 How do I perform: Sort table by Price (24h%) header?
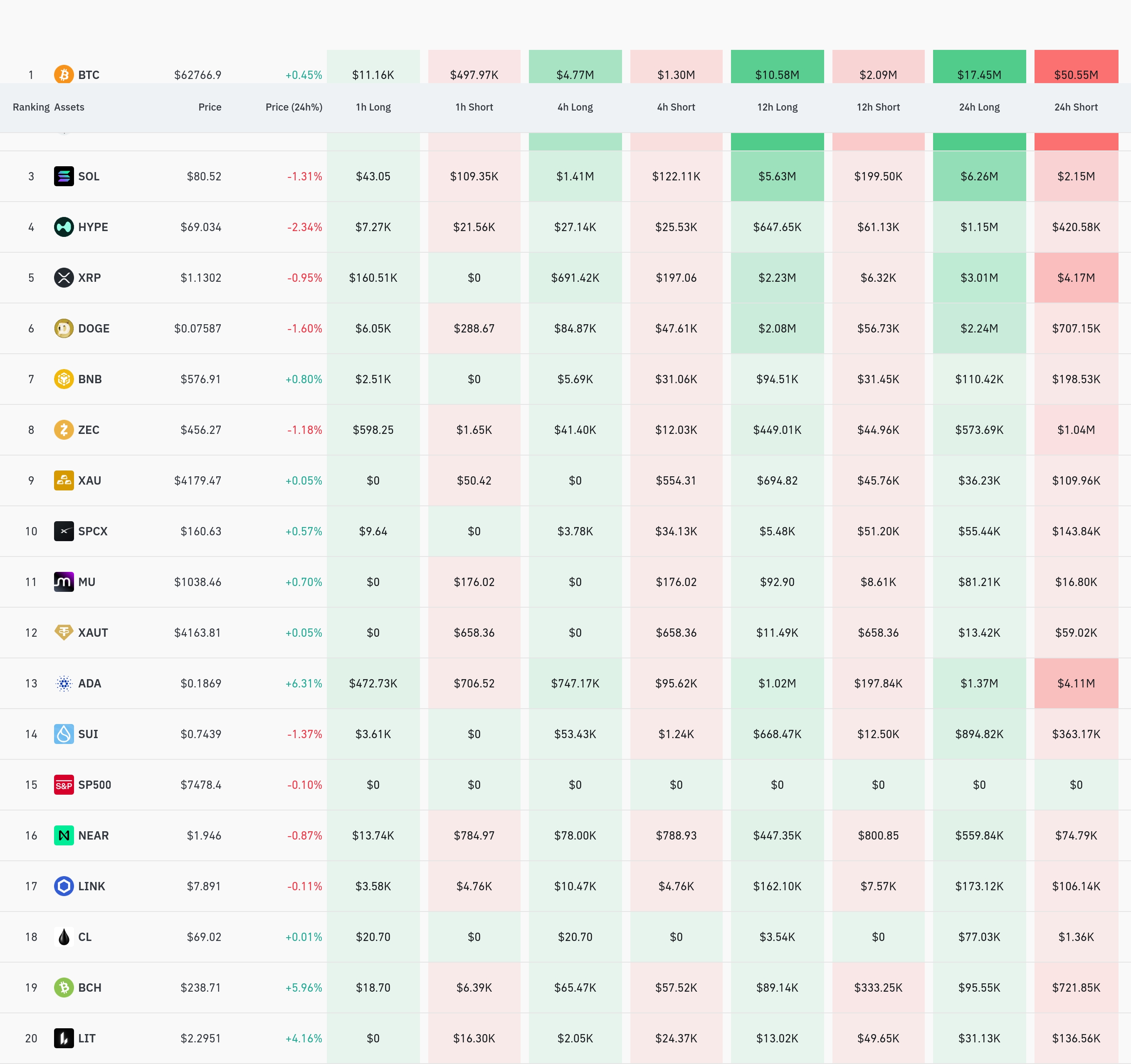tap(294, 107)
